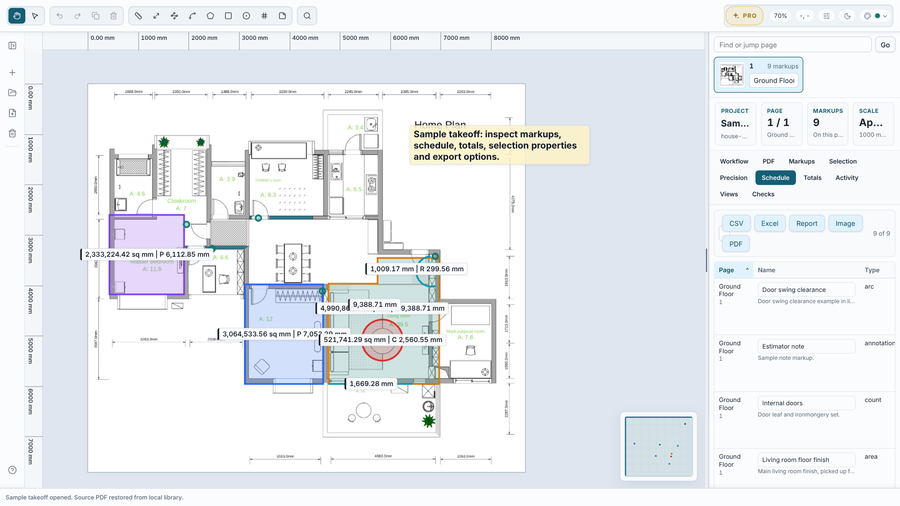
Task: Select the note annotation tool
Action: coord(282,16)
